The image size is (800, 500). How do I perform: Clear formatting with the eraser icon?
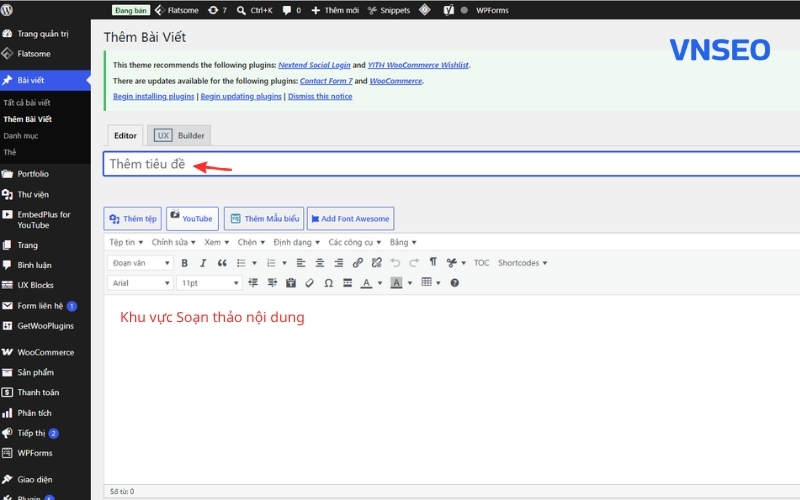tap(310, 283)
